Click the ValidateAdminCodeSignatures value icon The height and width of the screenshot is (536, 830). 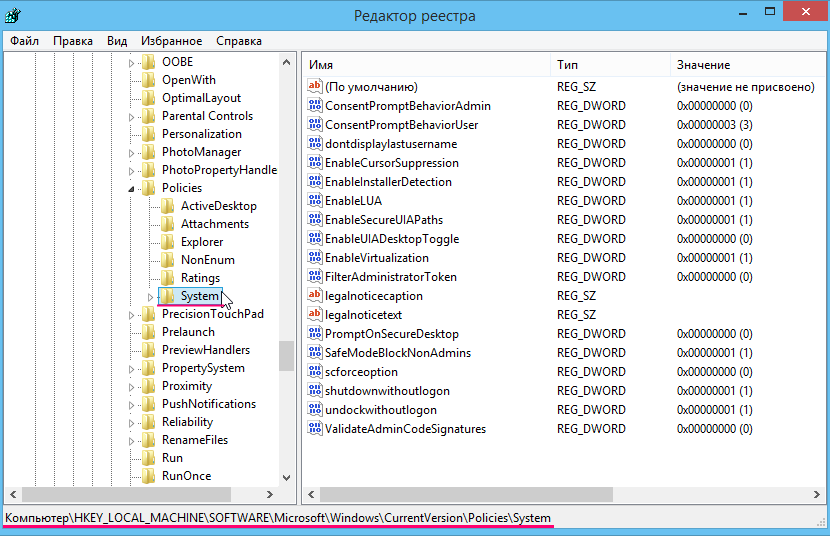pos(314,429)
